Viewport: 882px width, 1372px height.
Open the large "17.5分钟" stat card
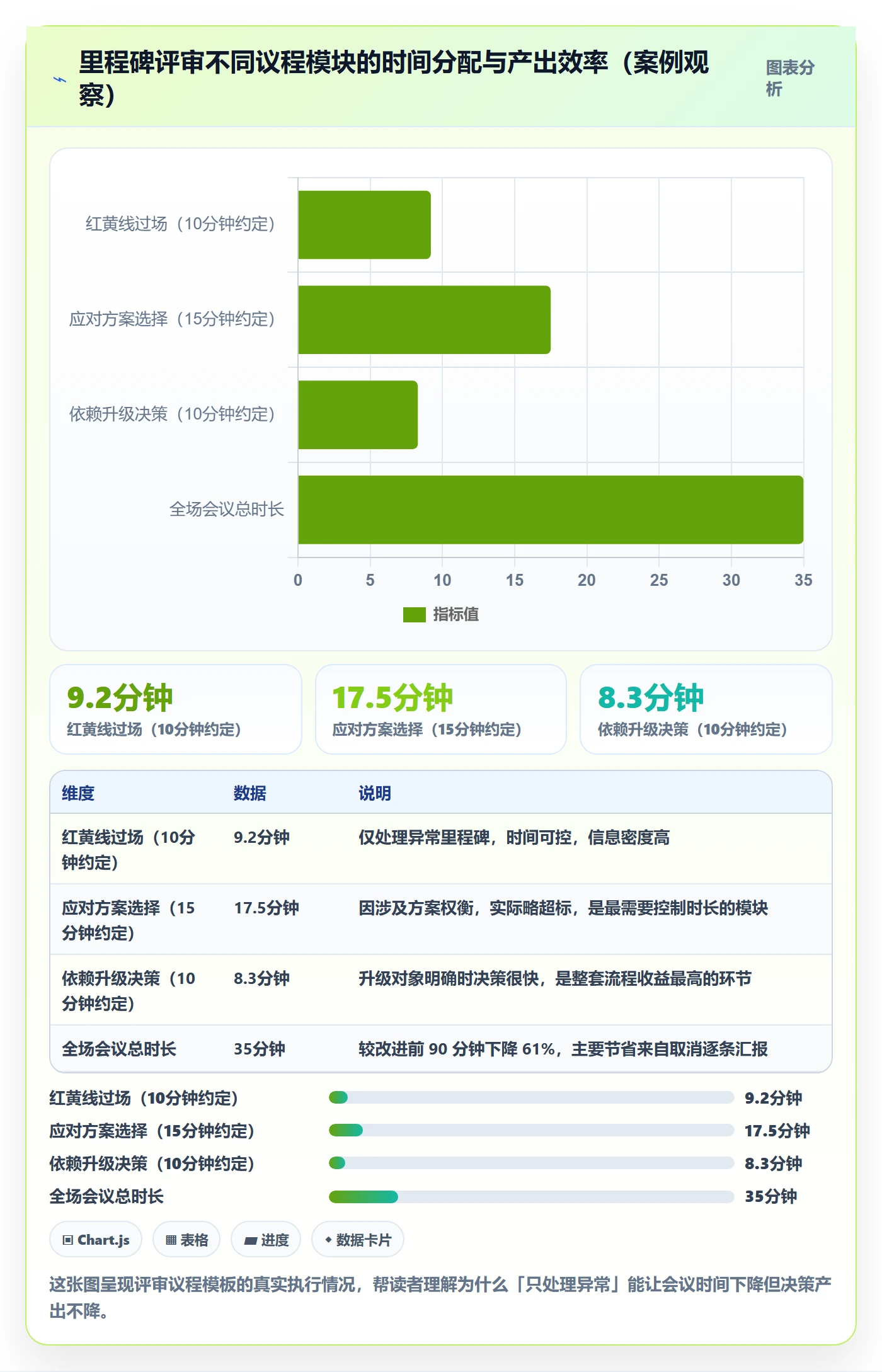tap(441, 709)
